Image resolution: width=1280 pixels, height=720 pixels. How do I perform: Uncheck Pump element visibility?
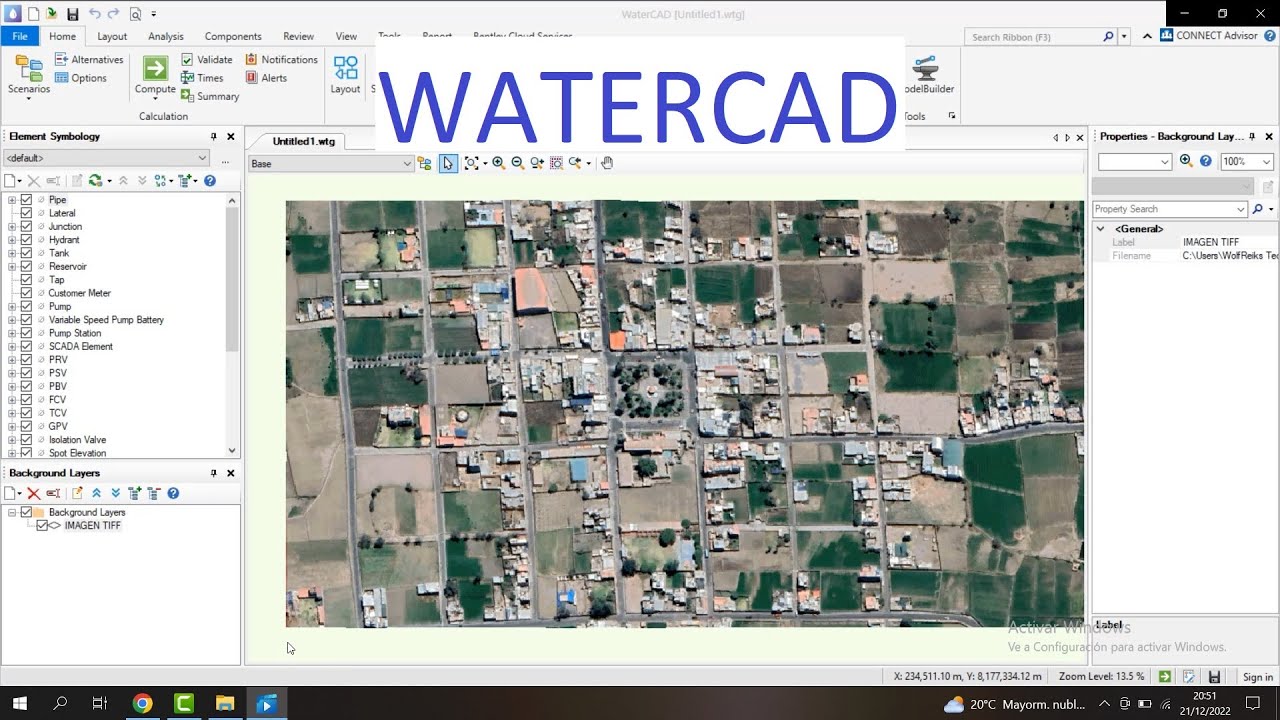pos(27,307)
